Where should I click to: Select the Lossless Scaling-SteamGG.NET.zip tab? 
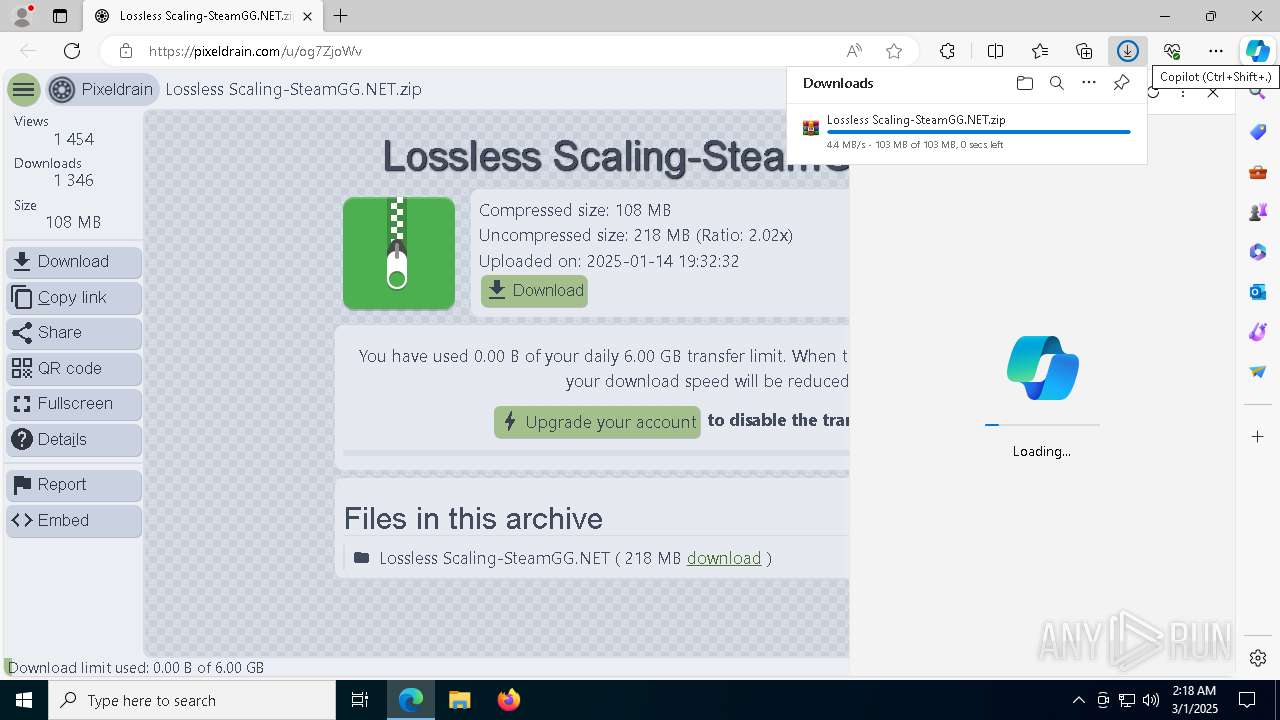tap(203, 16)
